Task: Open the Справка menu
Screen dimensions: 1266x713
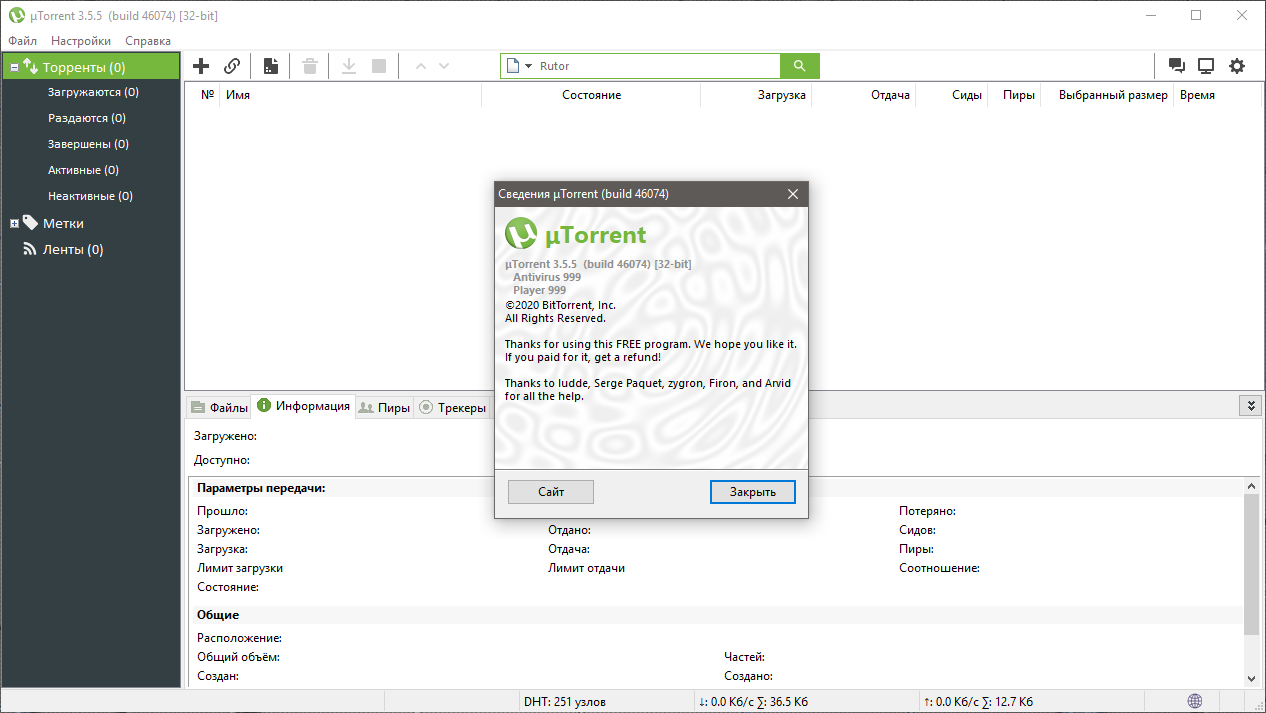Action: 148,41
